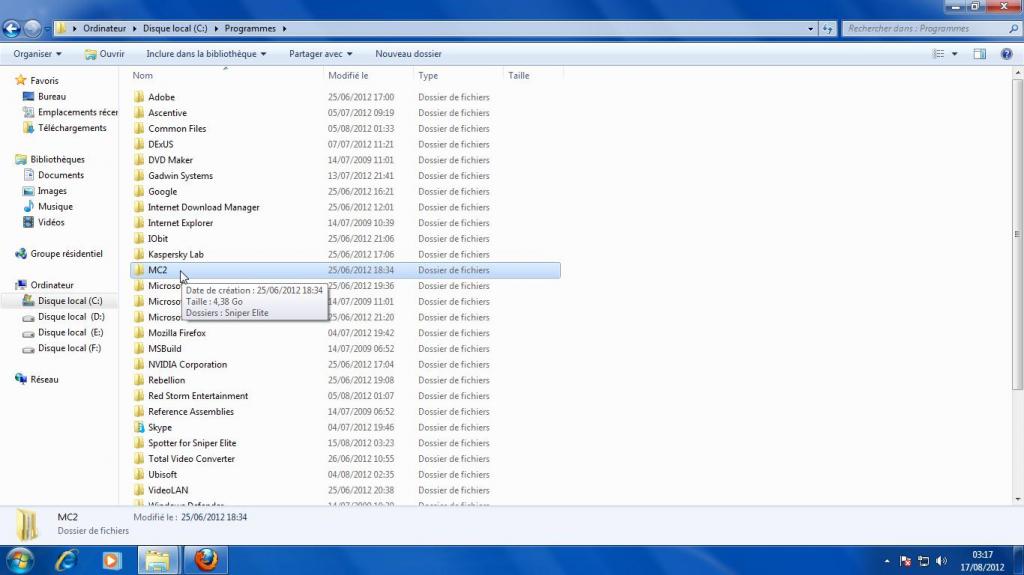Image resolution: width=1024 pixels, height=575 pixels.
Task: Select Disque local (E:) drive
Action: point(71,333)
